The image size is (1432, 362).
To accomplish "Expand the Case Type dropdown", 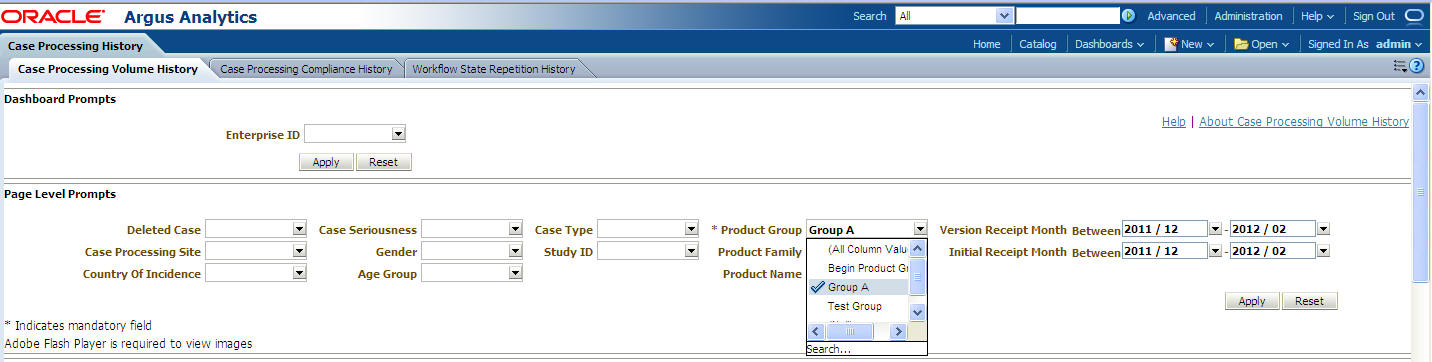I will coord(691,229).
